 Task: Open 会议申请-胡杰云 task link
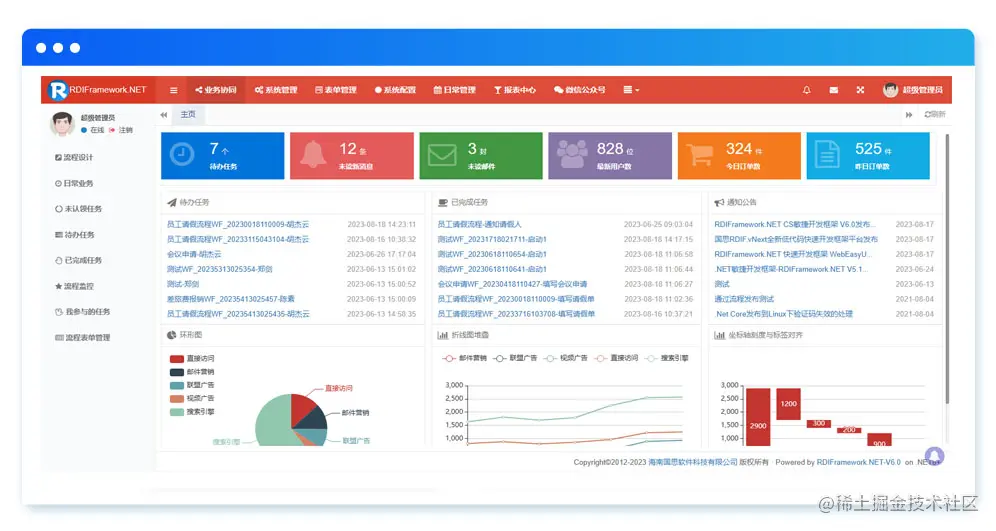[x=194, y=255]
